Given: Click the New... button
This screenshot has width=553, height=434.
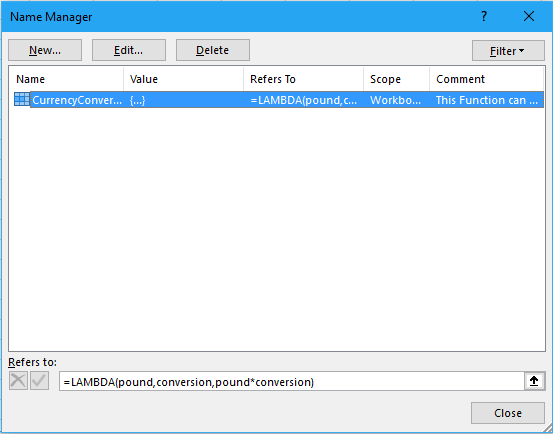Looking at the screenshot, I should [45, 50].
